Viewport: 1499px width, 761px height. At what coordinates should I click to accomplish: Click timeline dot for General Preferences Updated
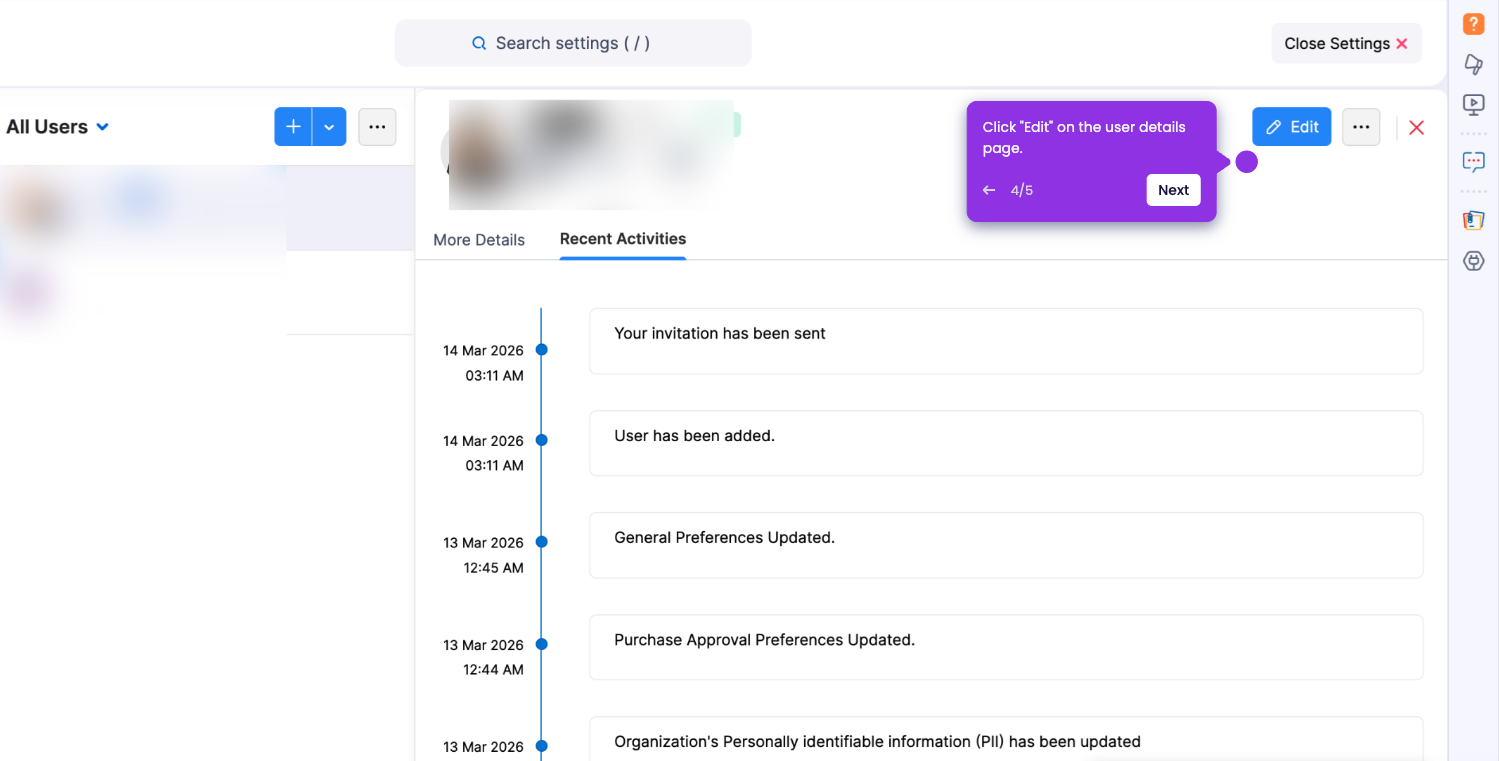541,542
